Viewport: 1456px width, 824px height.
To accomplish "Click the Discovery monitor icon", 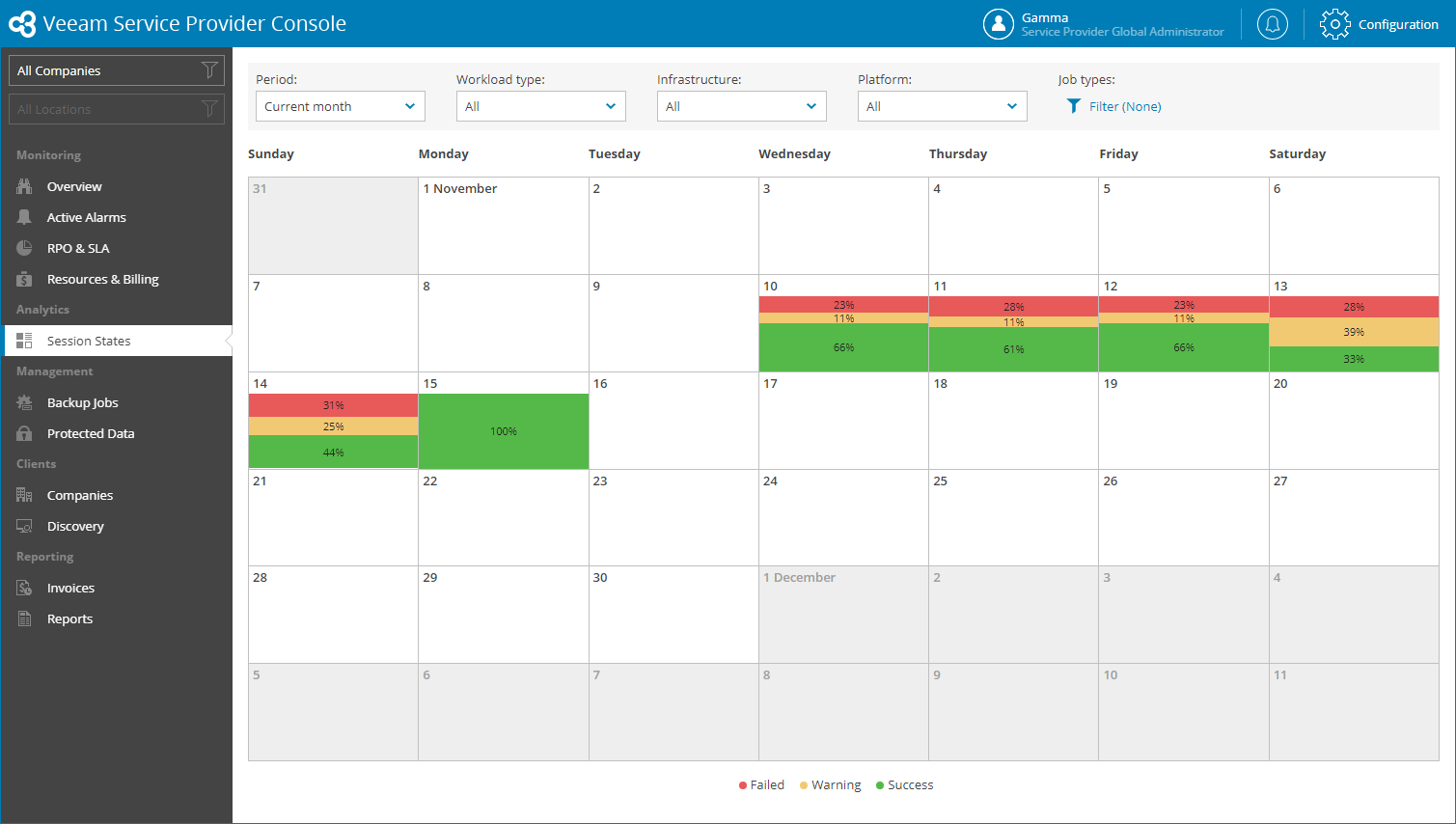I will point(24,526).
